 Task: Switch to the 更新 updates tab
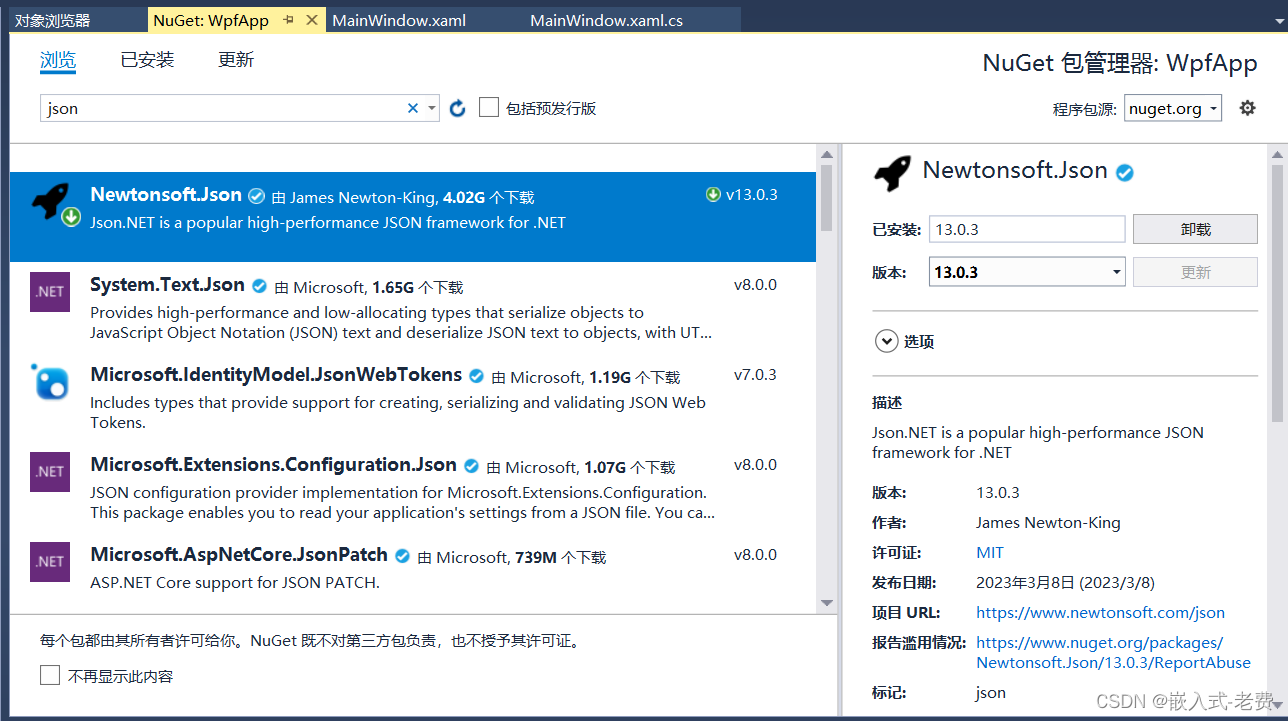point(236,60)
